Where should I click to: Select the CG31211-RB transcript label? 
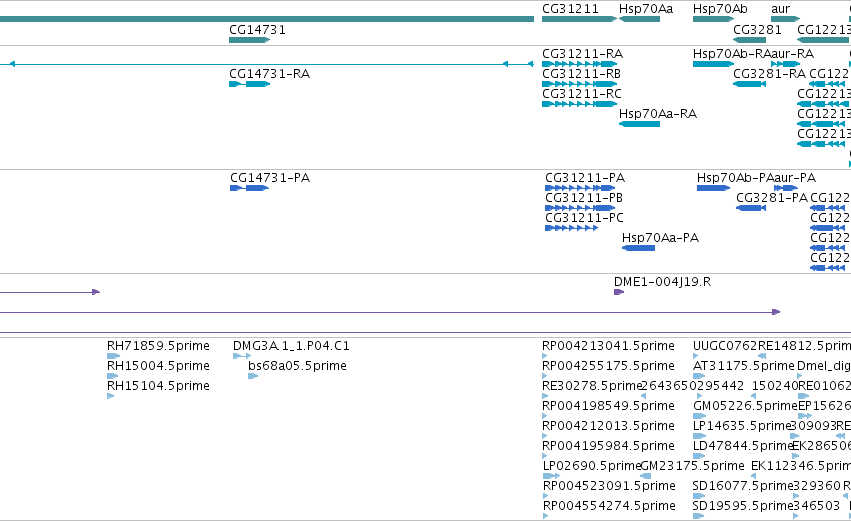(x=581, y=74)
